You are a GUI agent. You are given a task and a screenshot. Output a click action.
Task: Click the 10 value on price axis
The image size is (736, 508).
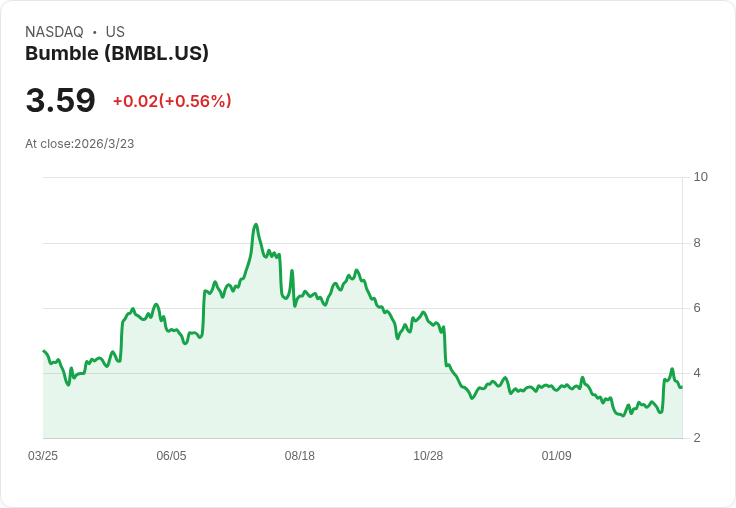pos(701,177)
